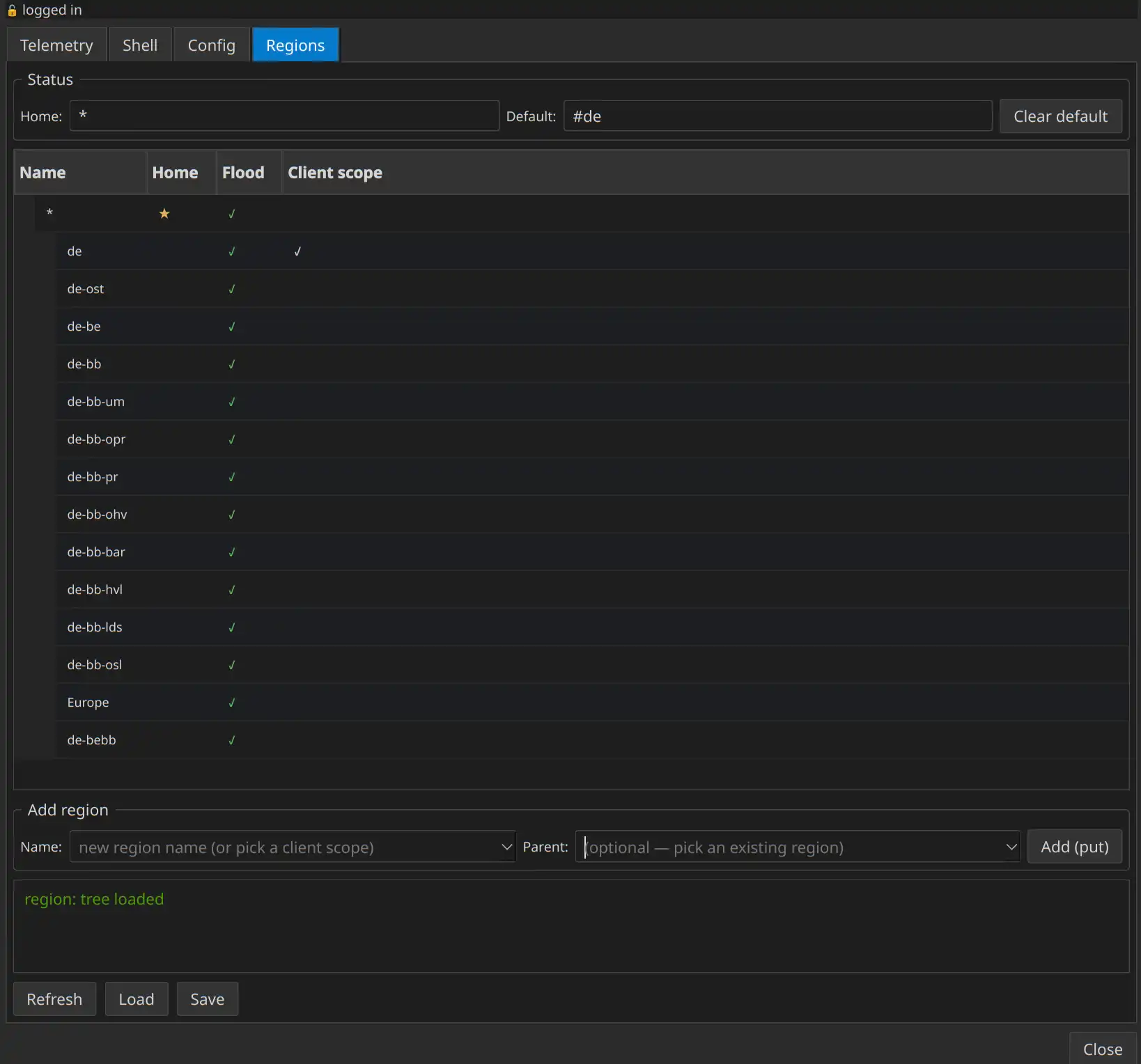Click the gold home star for root region
The height and width of the screenshot is (1064, 1141).
[164, 214]
